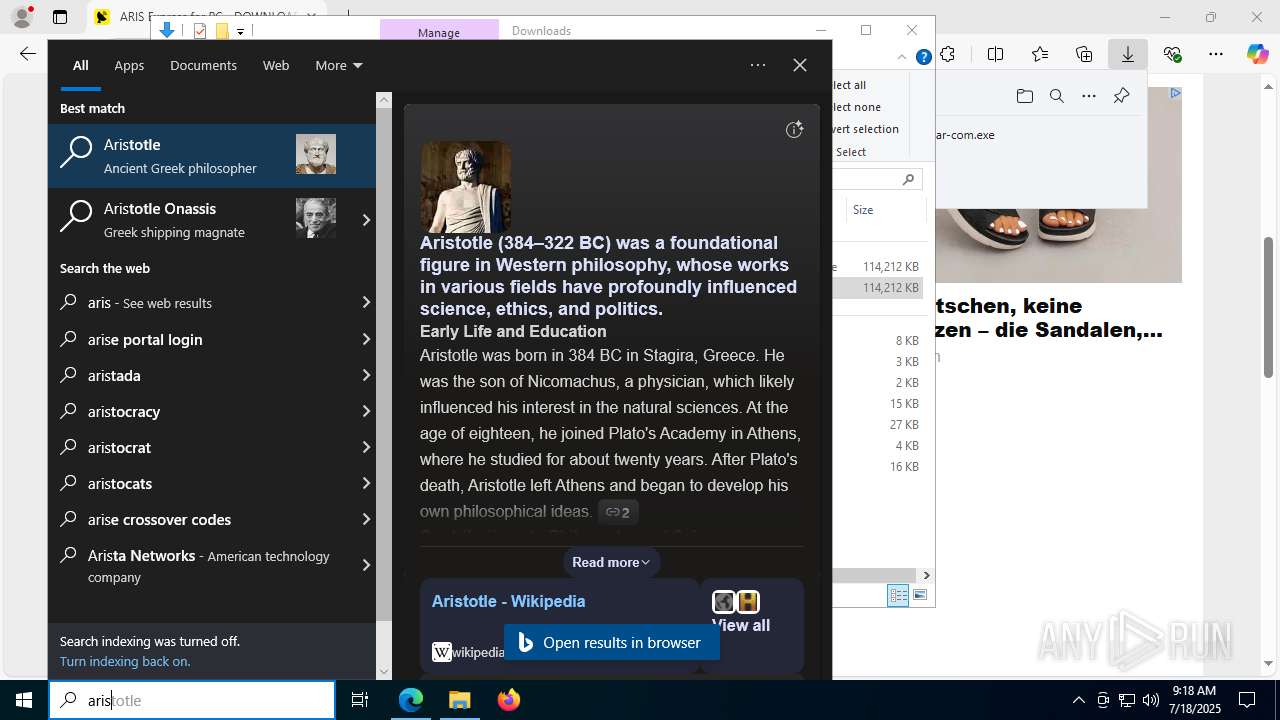Open the network icon in tray
This screenshot has height=720, width=1280.
tap(1127, 700)
